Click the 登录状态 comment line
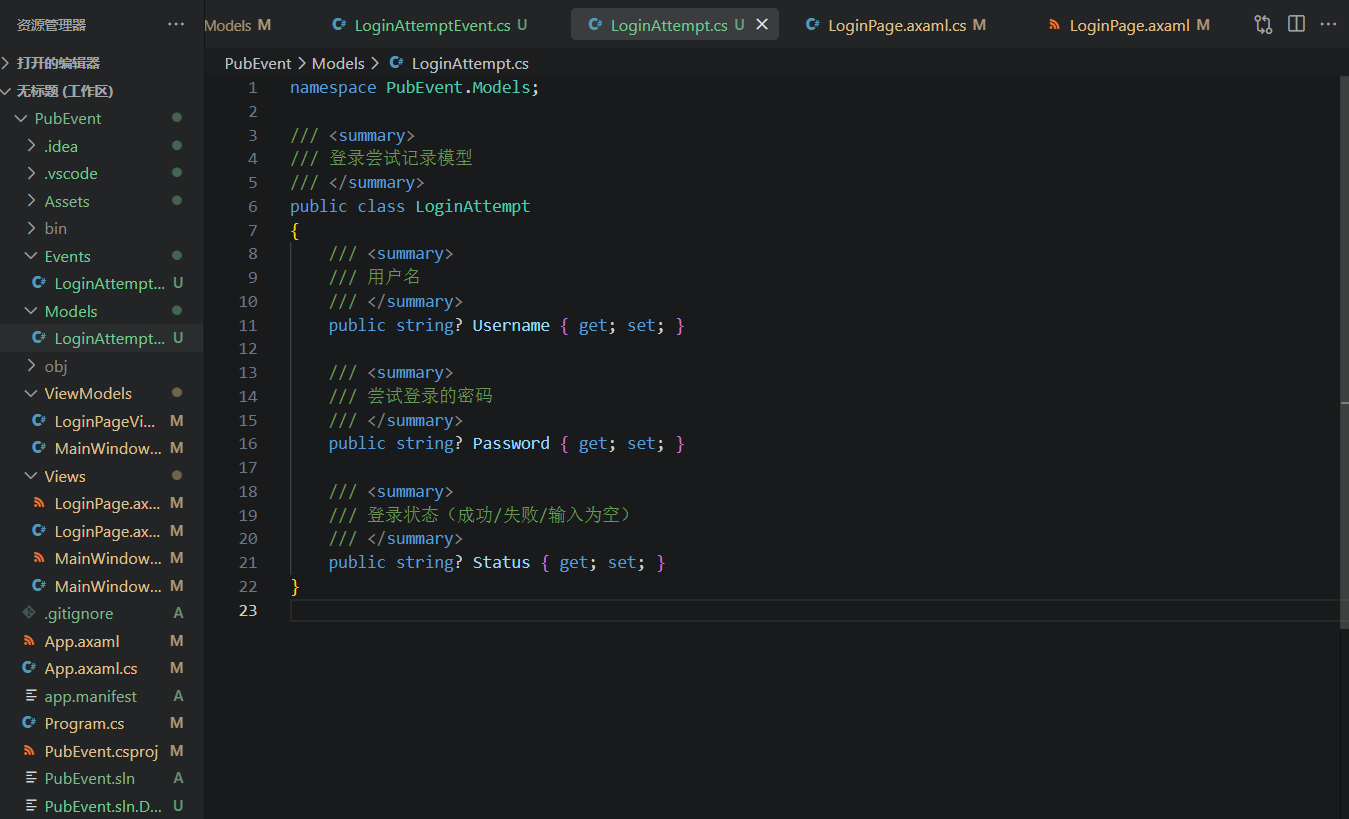The width and height of the screenshot is (1349, 819). (x=483, y=515)
